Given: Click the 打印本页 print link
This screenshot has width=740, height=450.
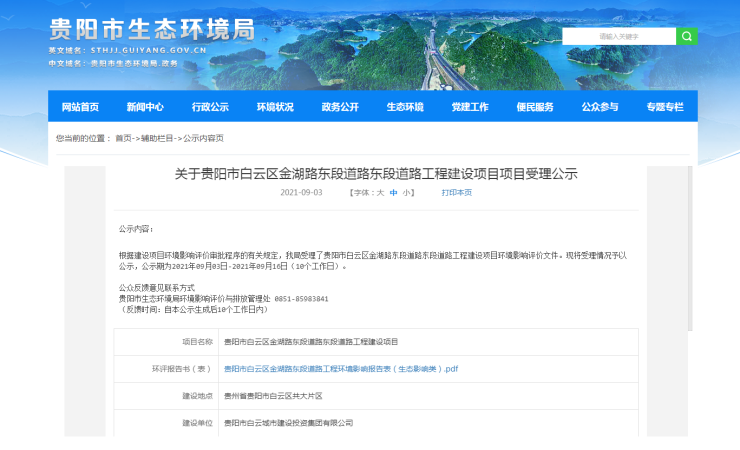Looking at the screenshot, I should coord(457,192).
